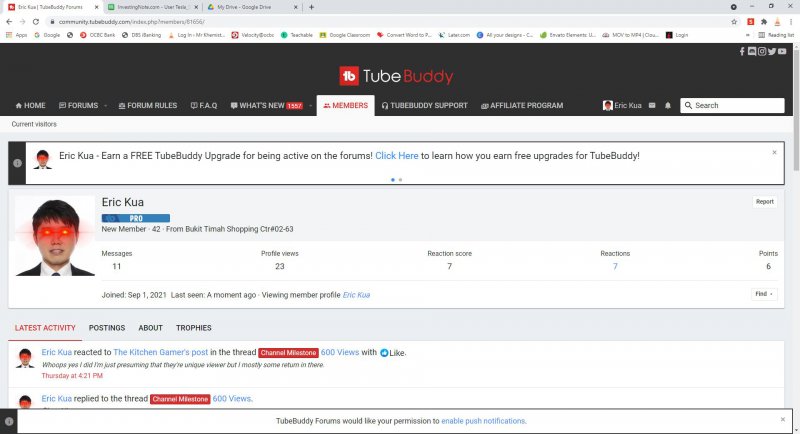This screenshot has width=800, height=434.
Task: Open the YouTube icon in header
Action: point(780,51)
